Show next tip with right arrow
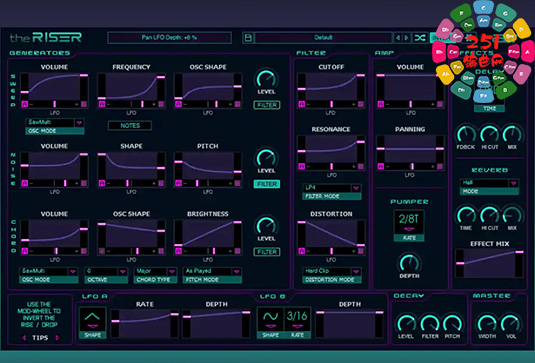The width and height of the screenshot is (535, 363). point(57,338)
